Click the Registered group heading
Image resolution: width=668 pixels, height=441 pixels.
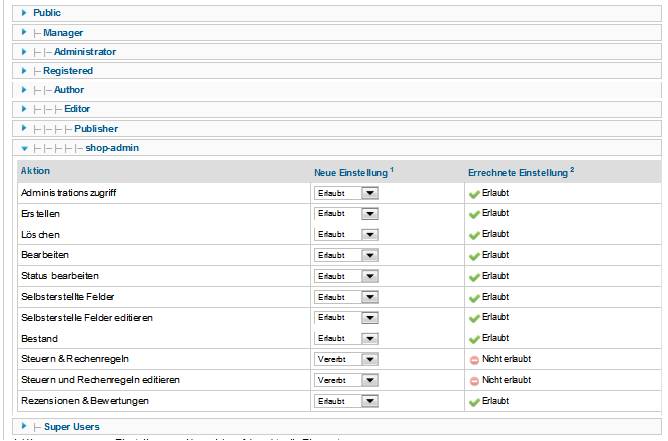click(67, 71)
